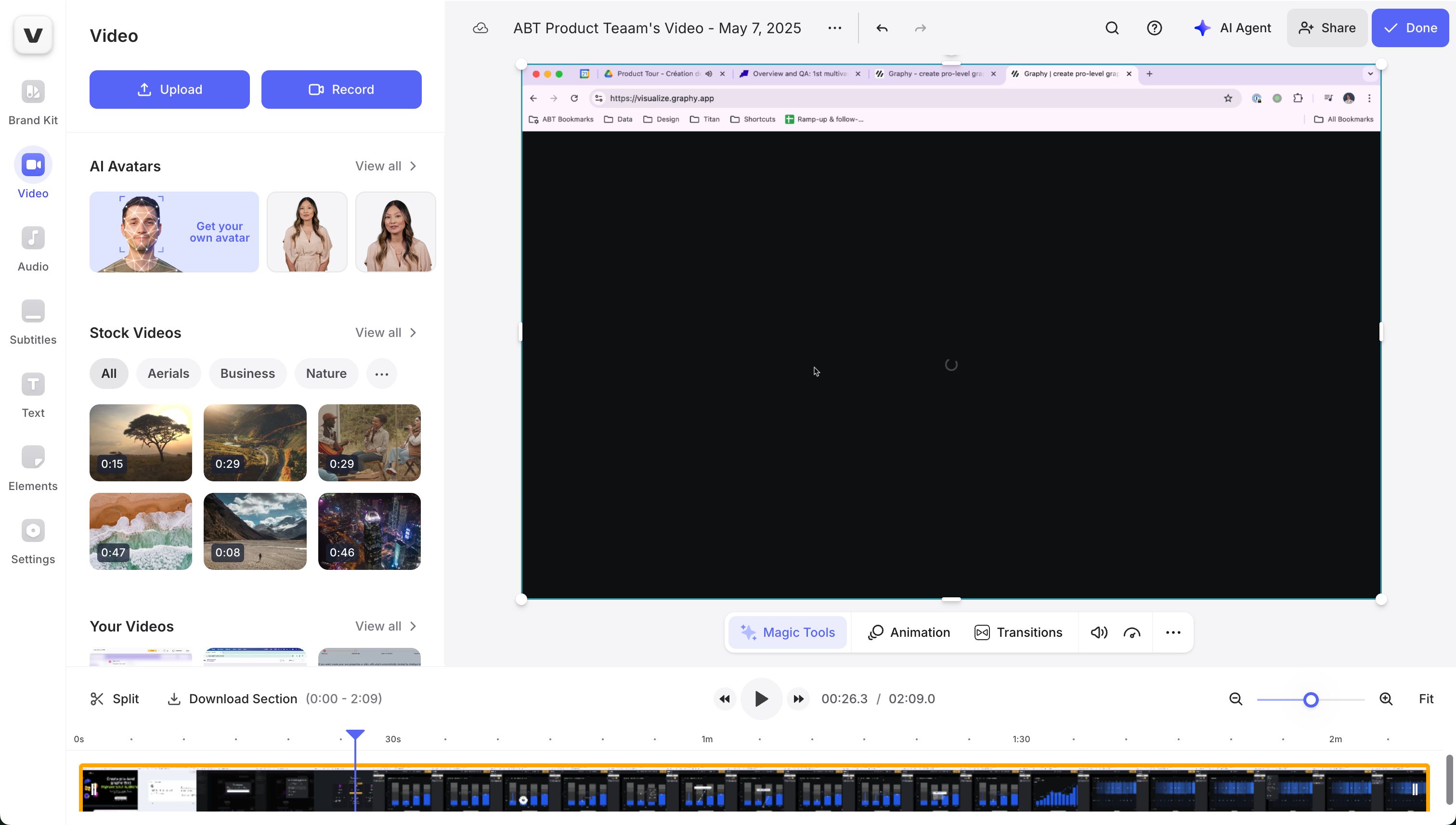The height and width of the screenshot is (825, 1456).
Task: Add the 0:15 savanna tree stock video
Action: [141, 442]
